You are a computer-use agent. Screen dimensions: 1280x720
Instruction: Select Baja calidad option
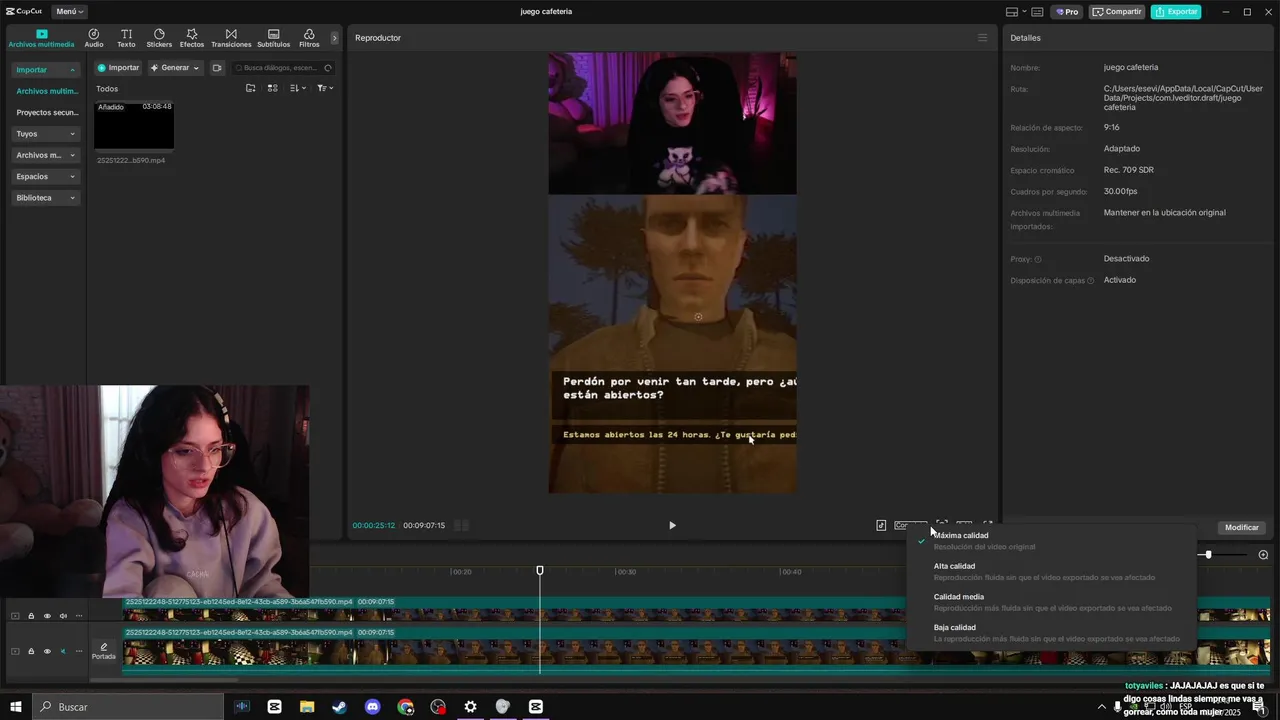[1051, 633]
